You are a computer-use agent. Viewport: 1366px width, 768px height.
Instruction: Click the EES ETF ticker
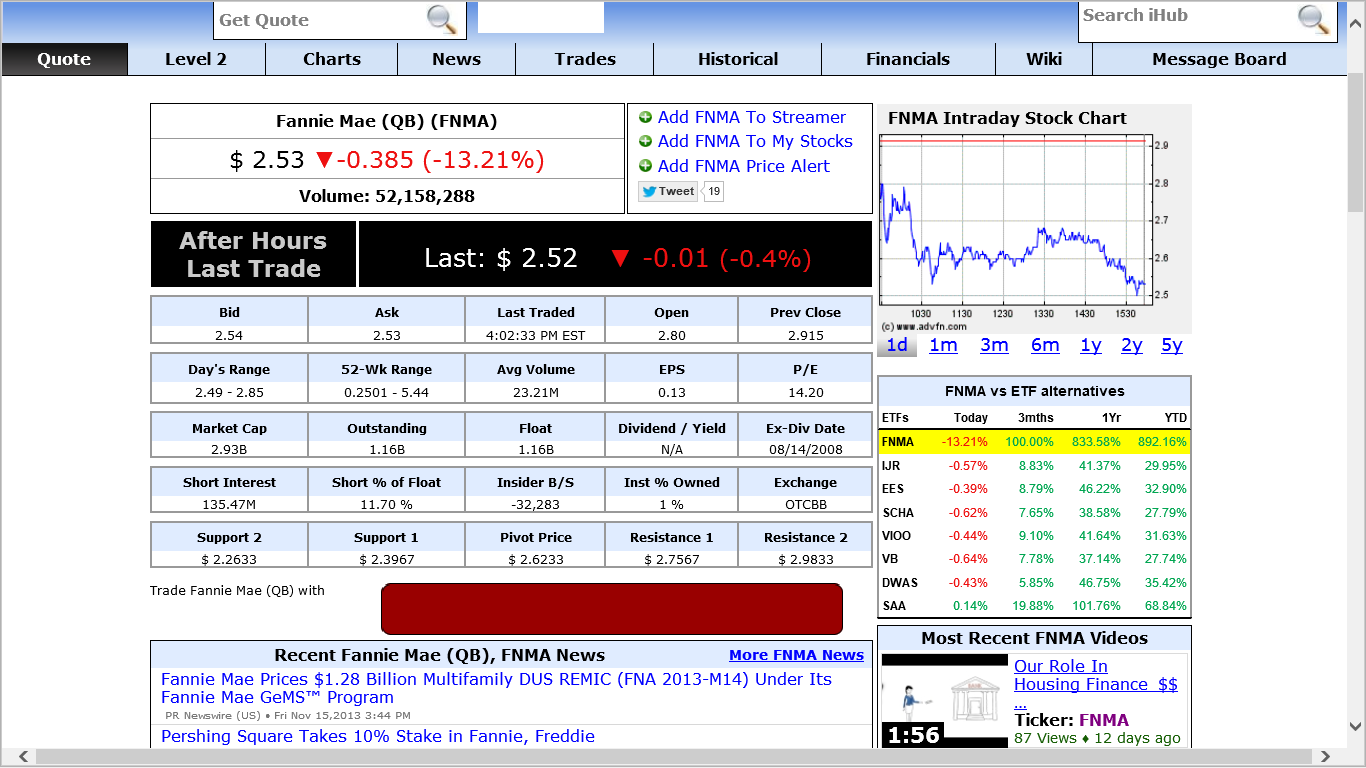pos(893,489)
